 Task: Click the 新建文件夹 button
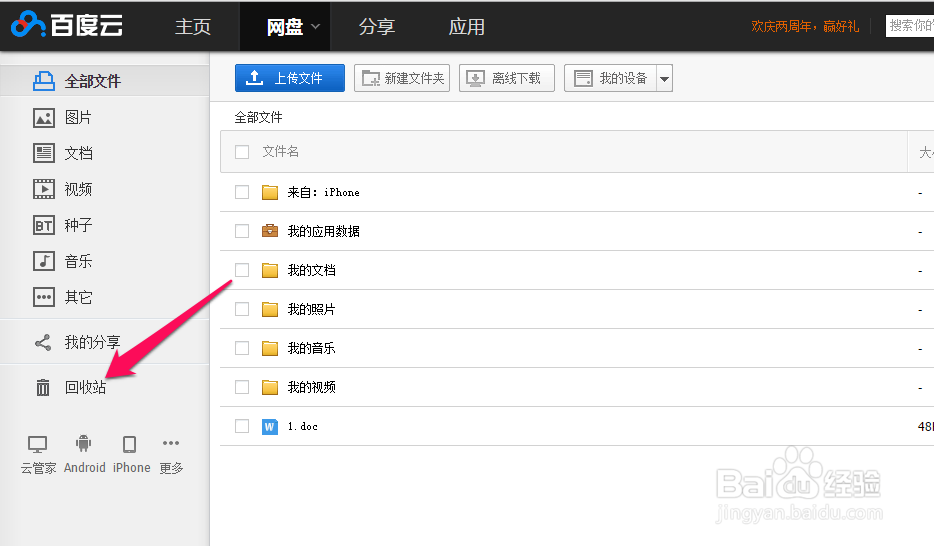point(402,78)
